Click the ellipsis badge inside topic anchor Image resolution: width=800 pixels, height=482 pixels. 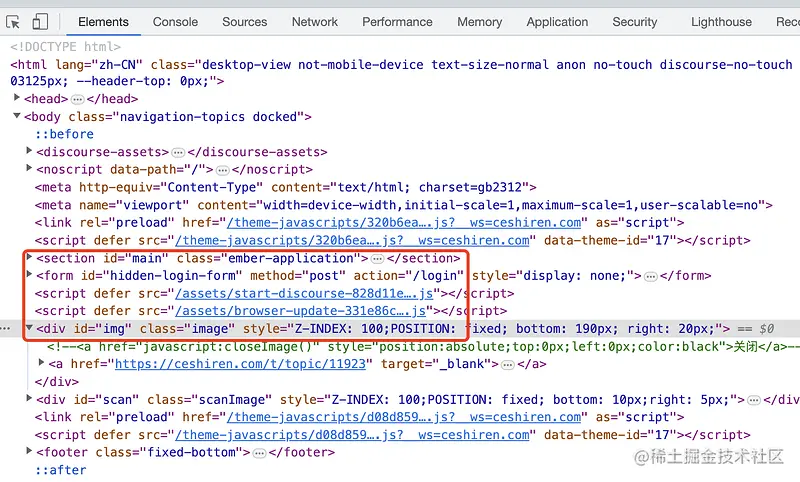508,365
